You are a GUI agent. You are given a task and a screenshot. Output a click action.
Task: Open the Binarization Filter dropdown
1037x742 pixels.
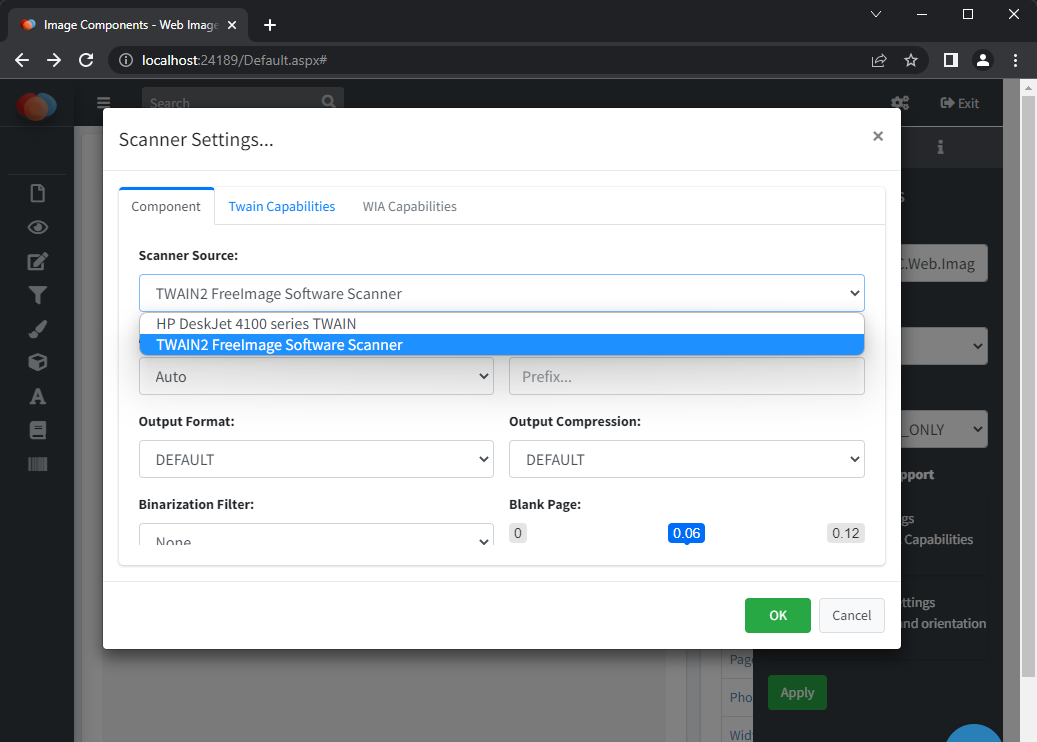coord(316,535)
